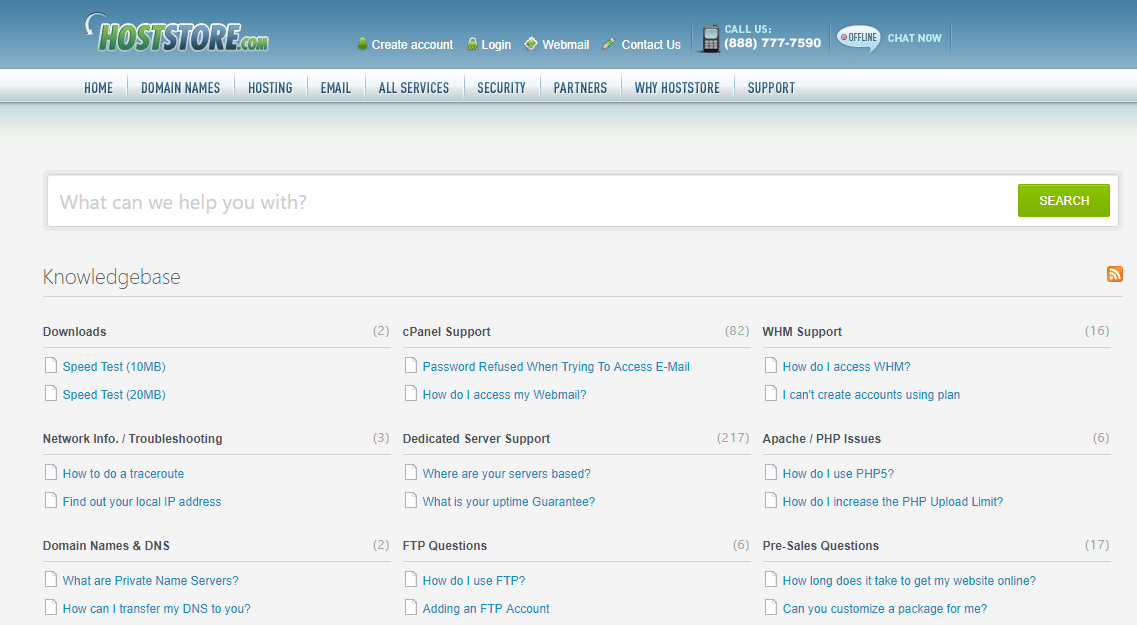Click the Contact Us pencil icon
The width and height of the screenshot is (1137, 625).
click(x=609, y=44)
